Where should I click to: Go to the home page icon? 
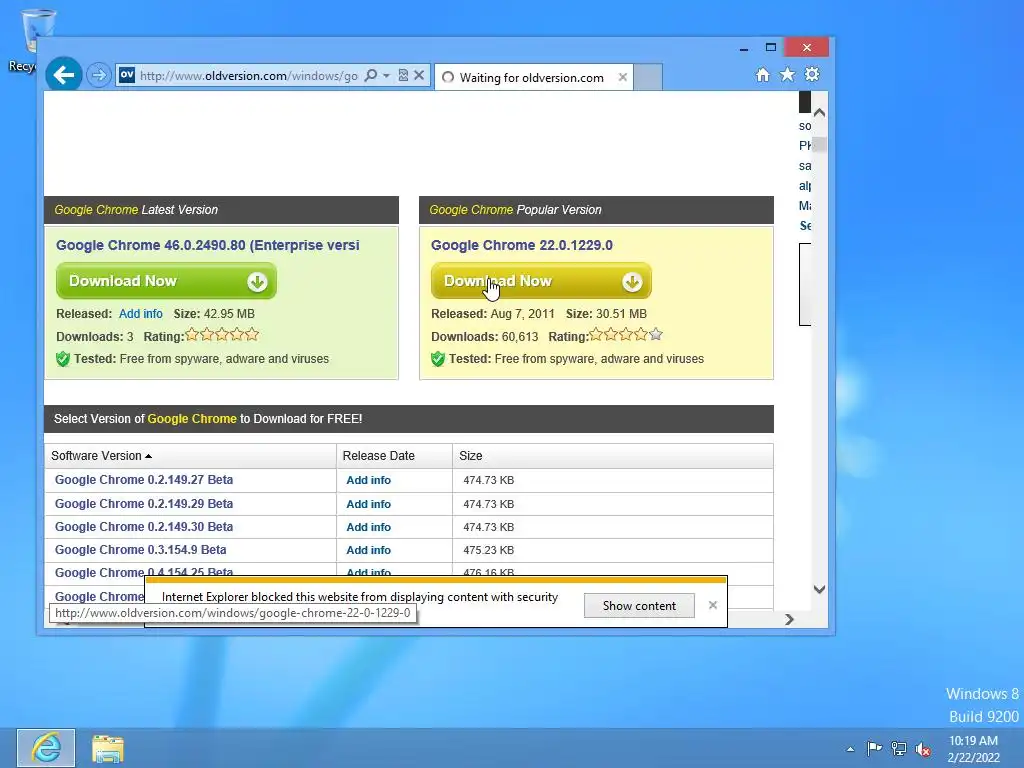(762, 74)
